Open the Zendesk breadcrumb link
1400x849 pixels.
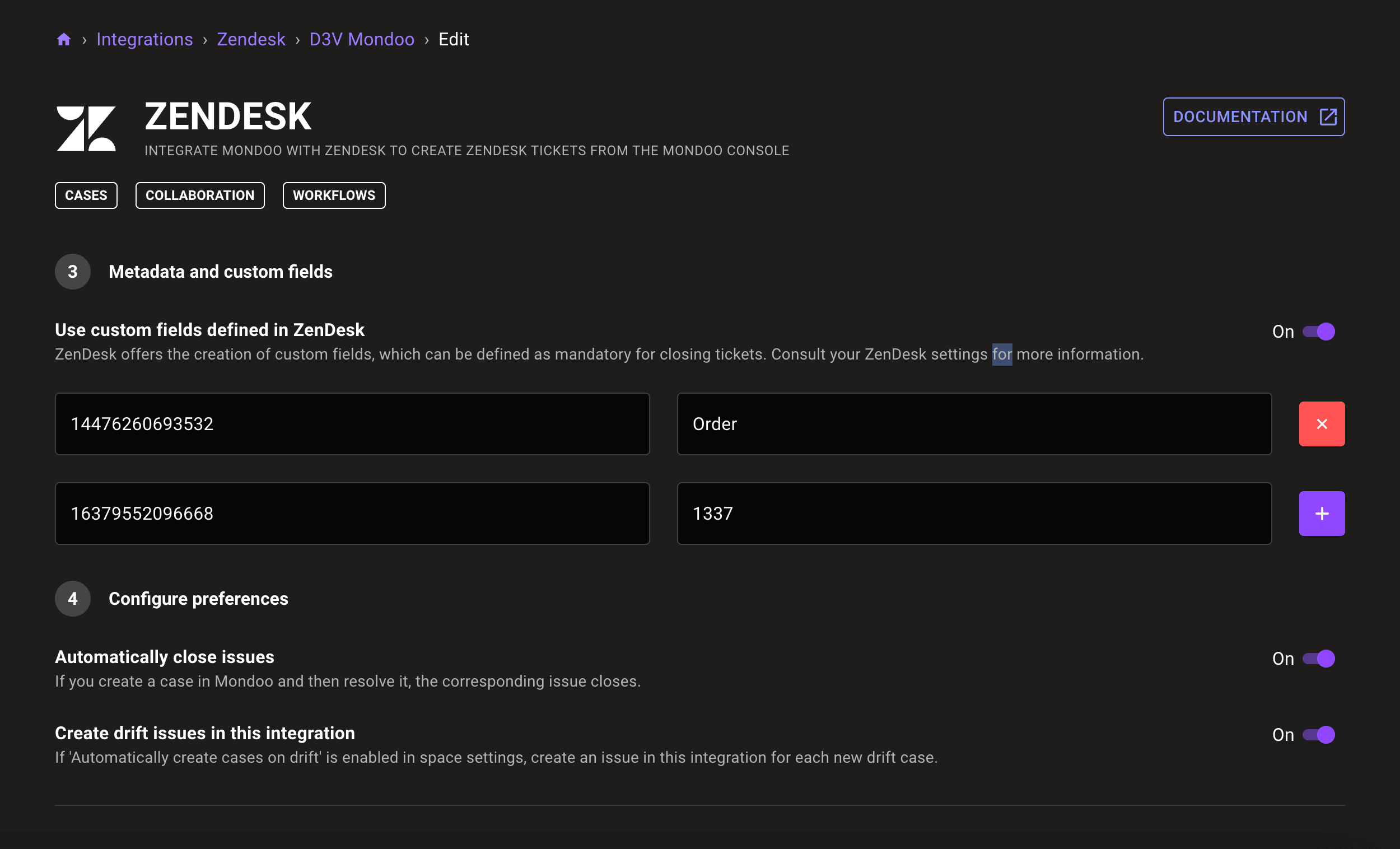(x=251, y=39)
